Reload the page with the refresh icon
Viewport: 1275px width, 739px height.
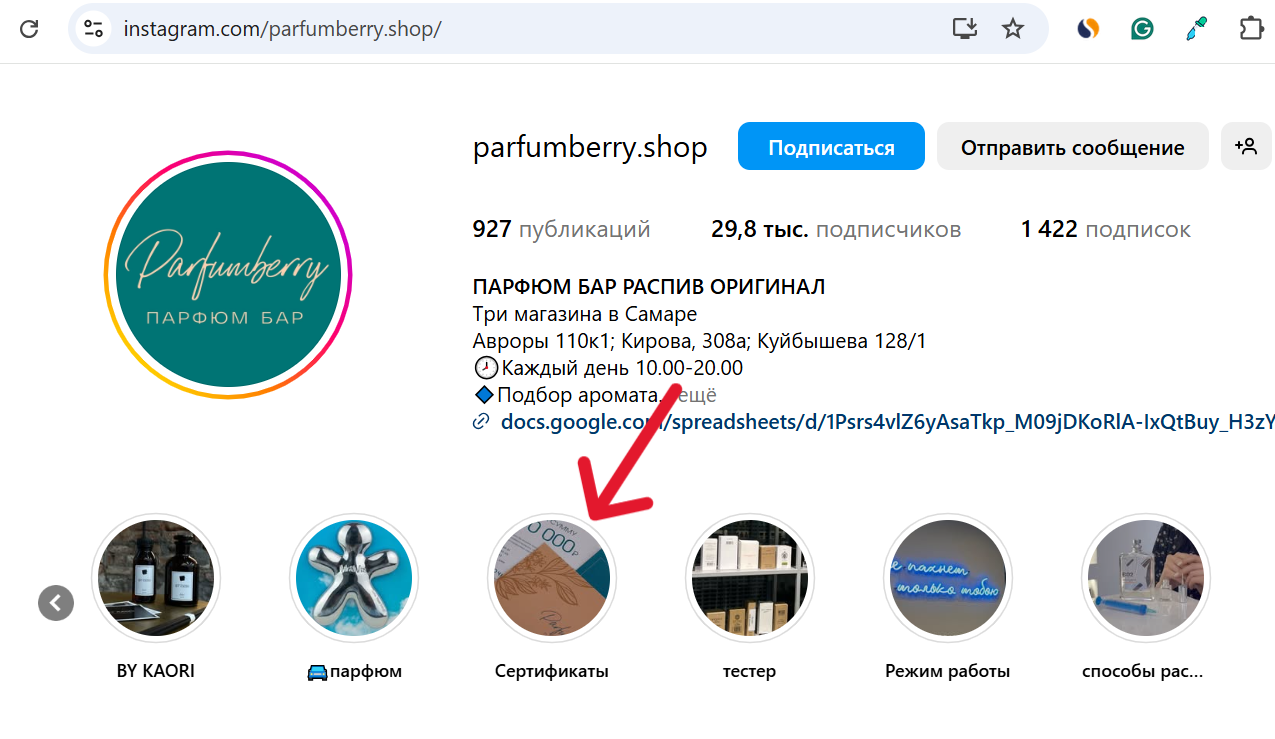pos(29,28)
